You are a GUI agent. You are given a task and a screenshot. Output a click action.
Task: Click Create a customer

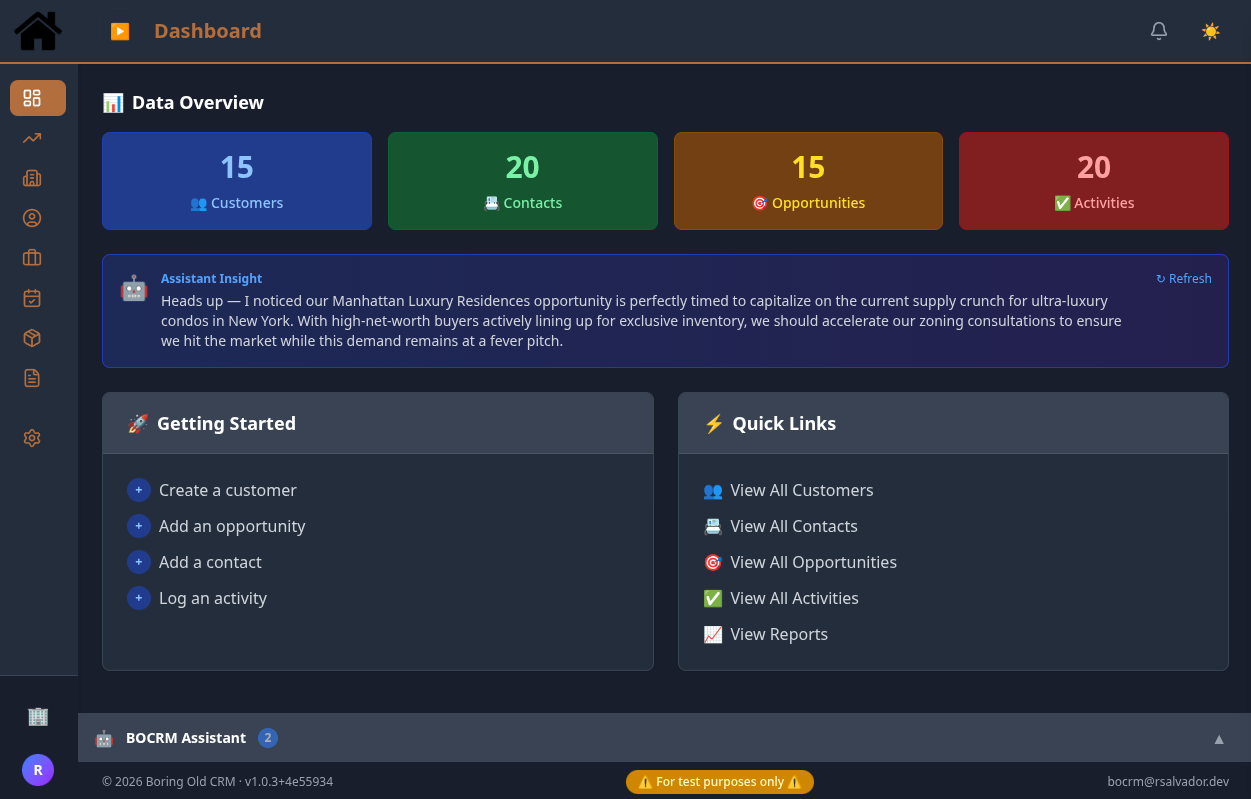click(x=227, y=490)
